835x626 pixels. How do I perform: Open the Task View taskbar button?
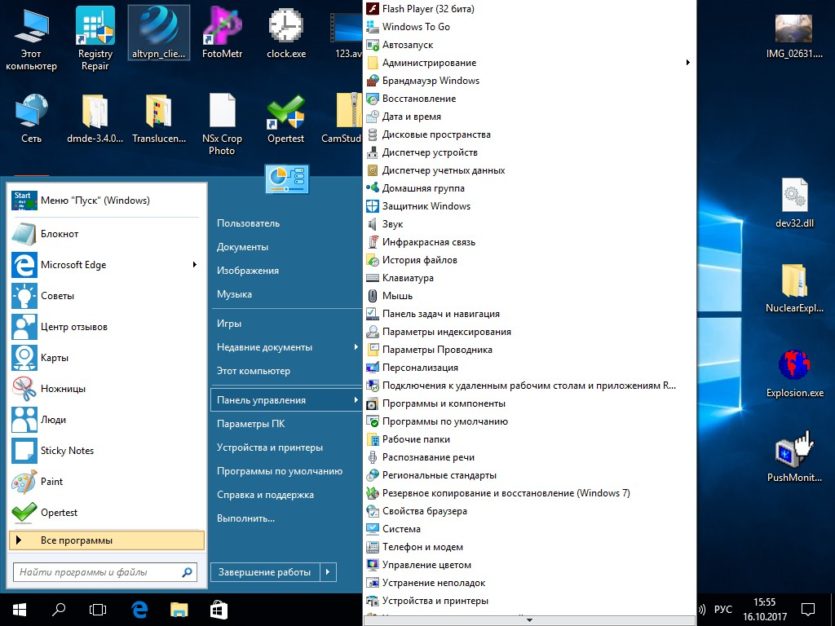coord(97,609)
